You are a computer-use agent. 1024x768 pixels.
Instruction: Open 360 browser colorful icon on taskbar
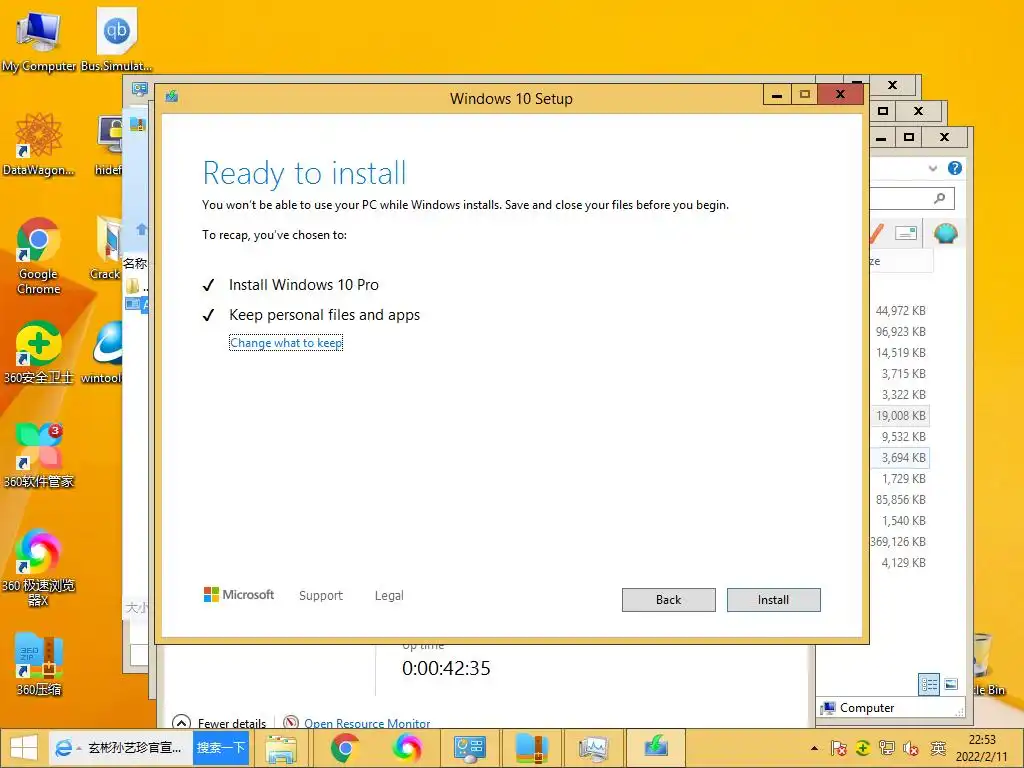pyautogui.click(x=406, y=748)
